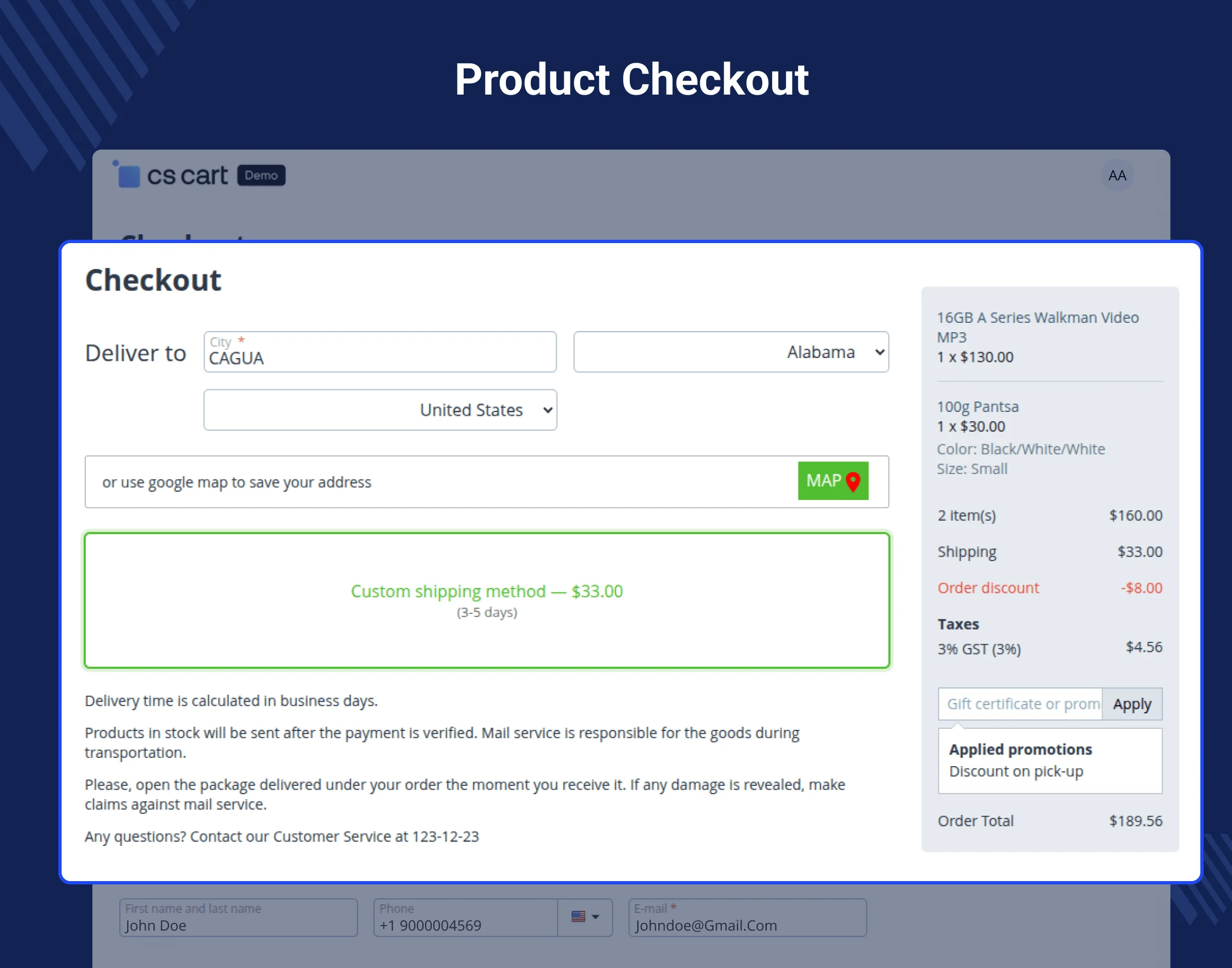Focus the gift certificate code field
The image size is (1232, 968).
tap(1020, 704)
